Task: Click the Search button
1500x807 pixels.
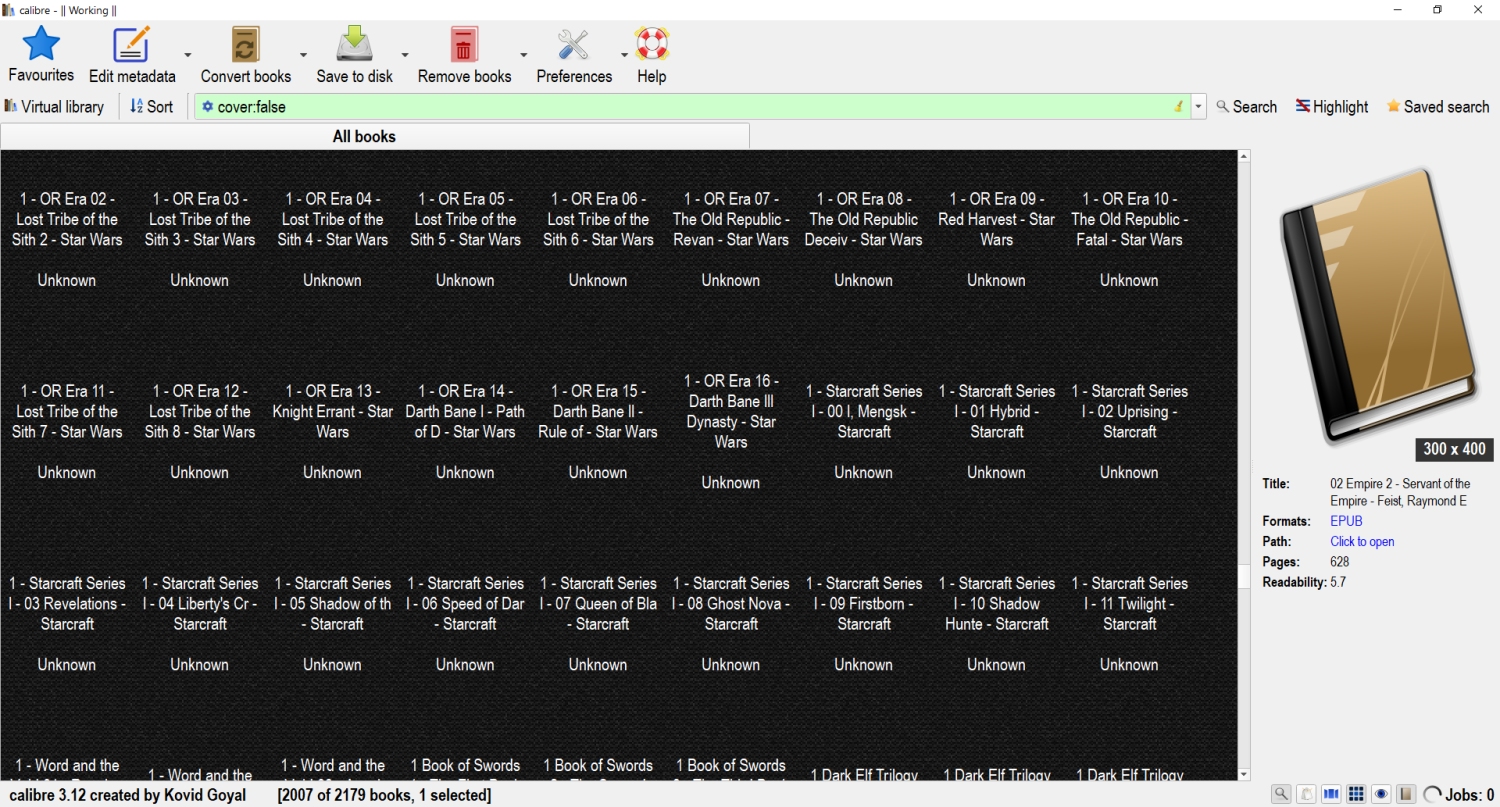Action: (1246, 106)
